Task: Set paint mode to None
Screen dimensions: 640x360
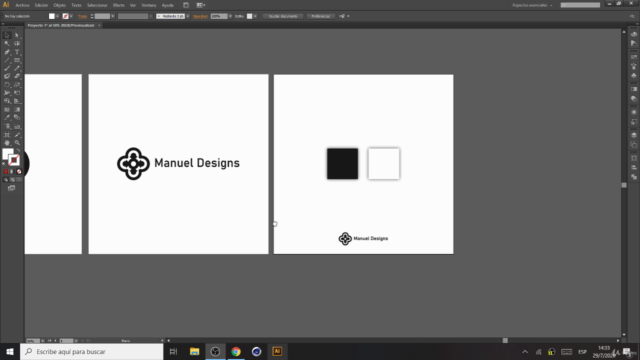Action: pyautogui.click(x=19, y=172)
